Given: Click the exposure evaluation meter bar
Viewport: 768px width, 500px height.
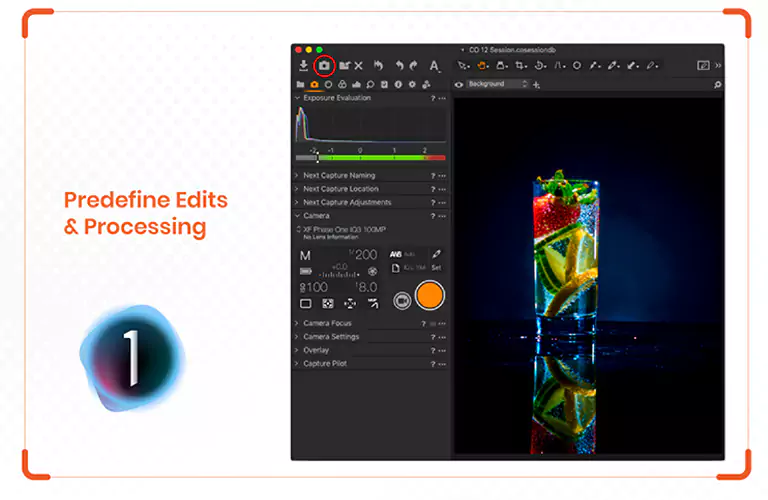Looking at the screenshot, I should pyautogui.click(x=370, y=158).
